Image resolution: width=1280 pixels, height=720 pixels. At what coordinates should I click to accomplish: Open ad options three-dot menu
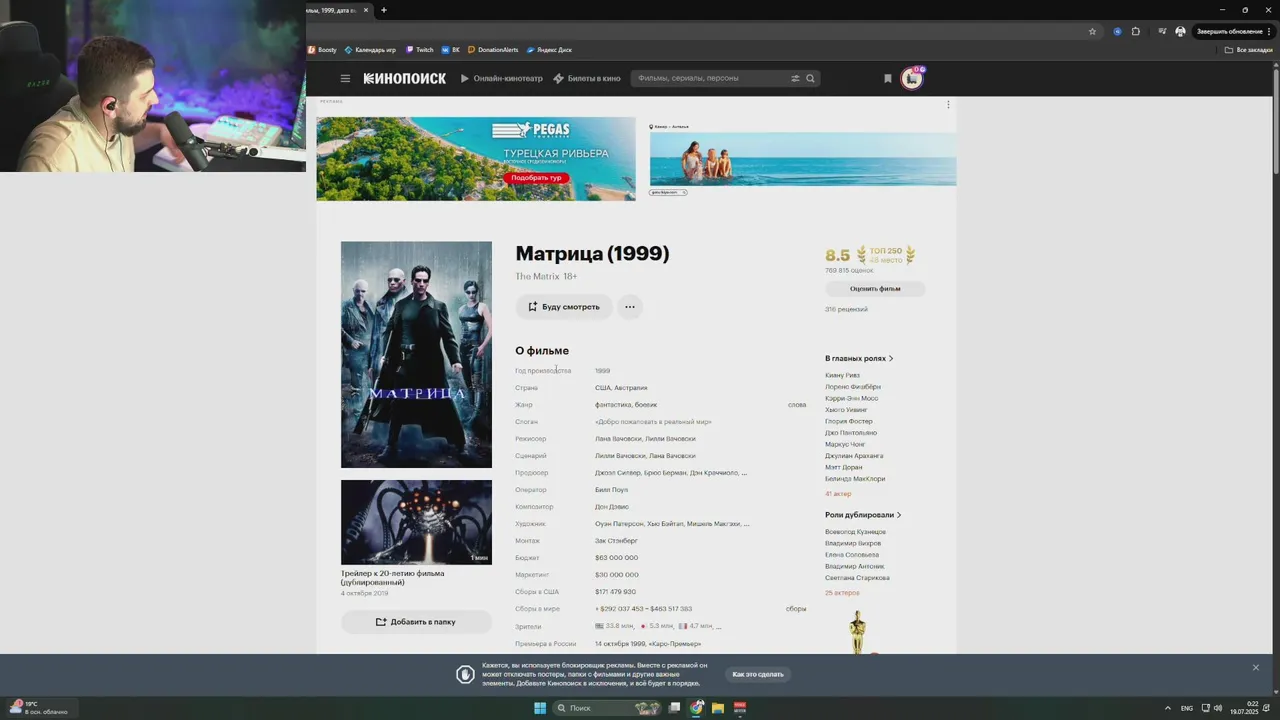click(x=948, y=104)
